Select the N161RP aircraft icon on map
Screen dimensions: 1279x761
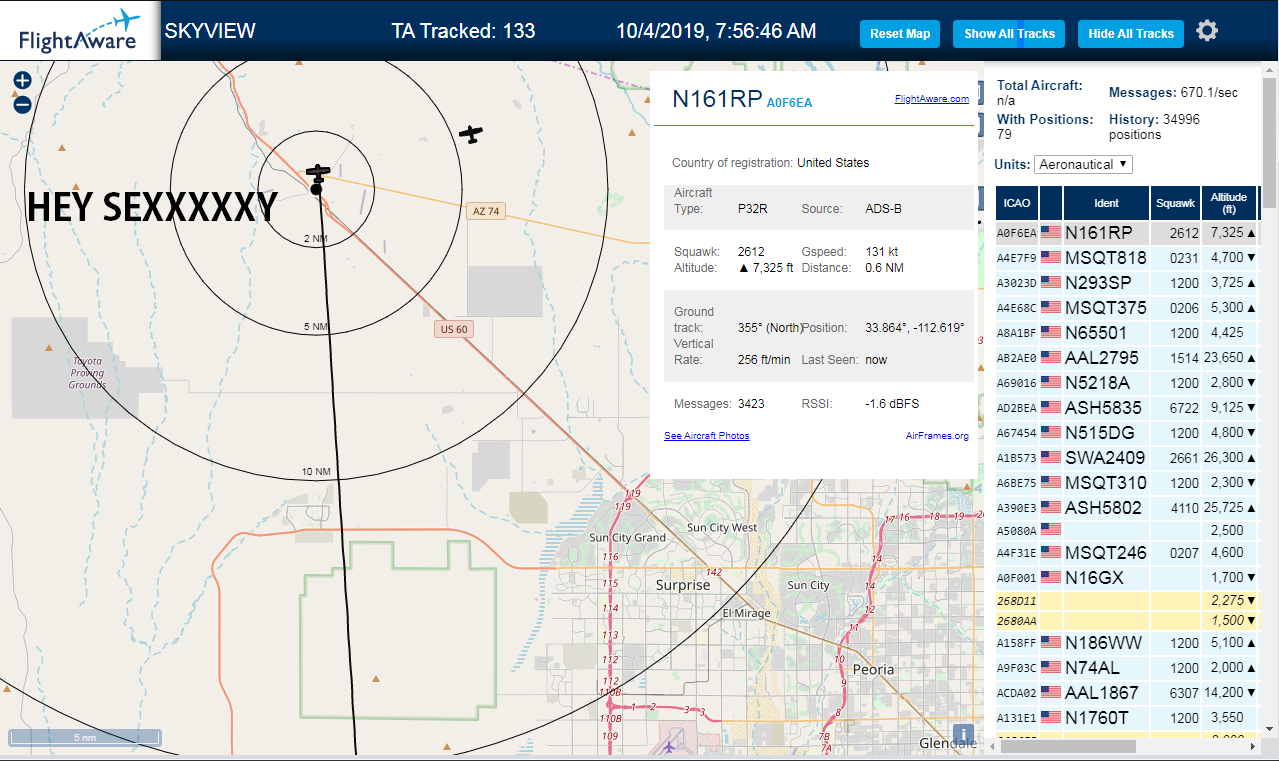[318, 172]
